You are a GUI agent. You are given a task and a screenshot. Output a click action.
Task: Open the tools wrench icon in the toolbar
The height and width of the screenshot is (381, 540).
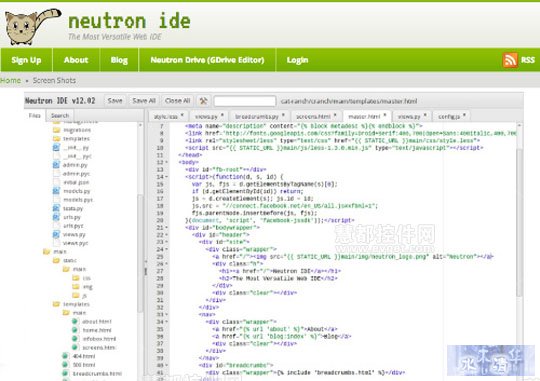[x=203, y=101]
